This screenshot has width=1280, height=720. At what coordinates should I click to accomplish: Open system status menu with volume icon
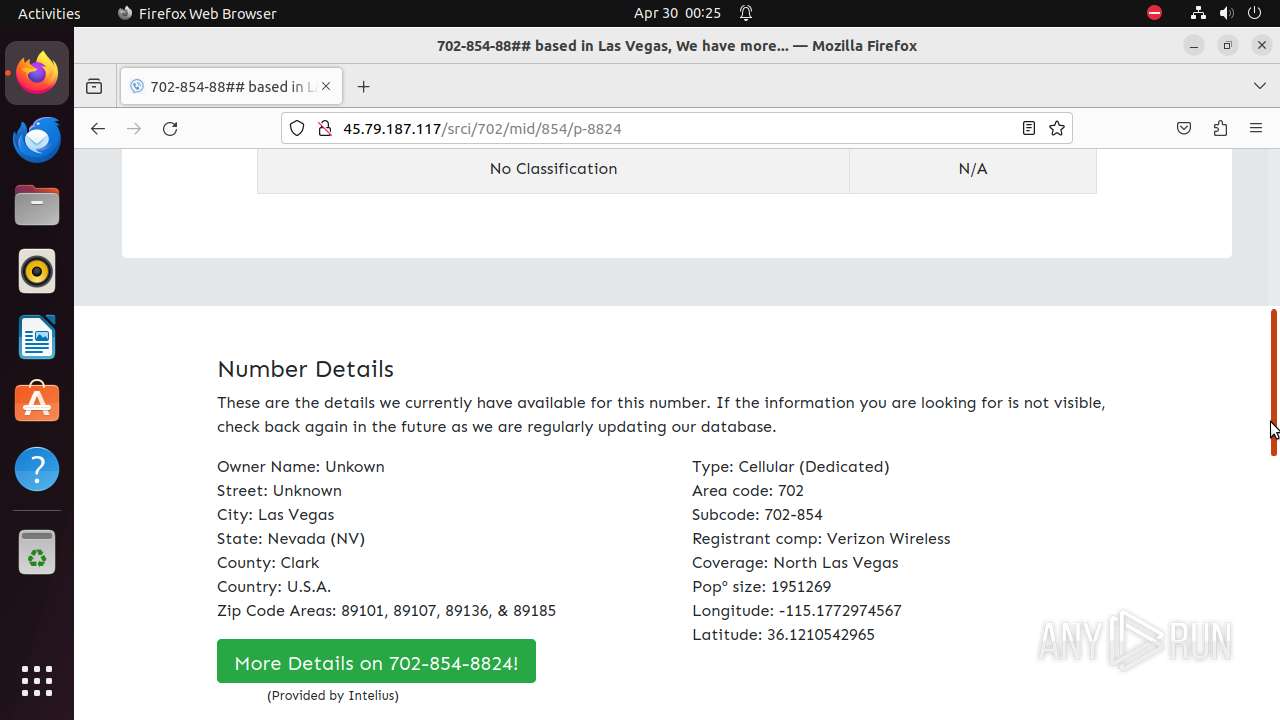coord(1226,13)
